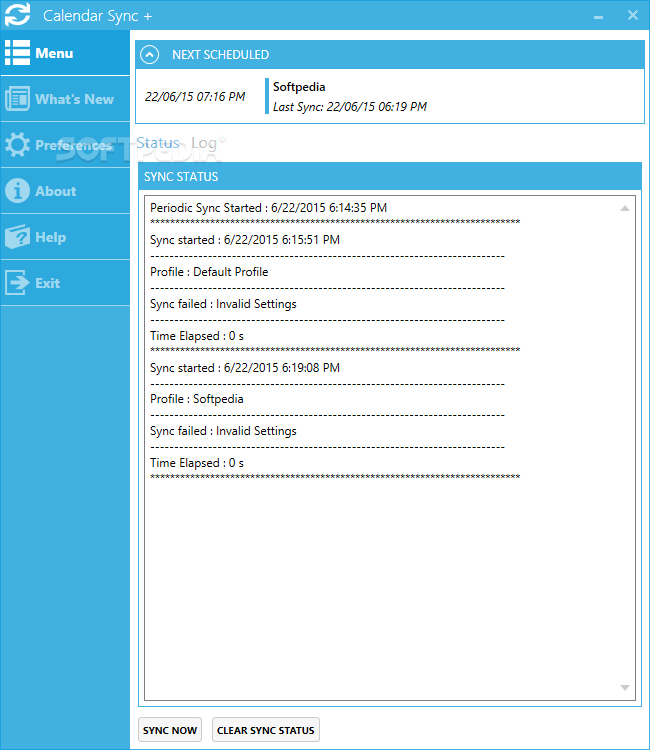Image resolution: width=650 pixels, height=750 pixels.
Task: Click the next scheduled time 22/06/15 07:16 PM
Action: tap(195, 97)
